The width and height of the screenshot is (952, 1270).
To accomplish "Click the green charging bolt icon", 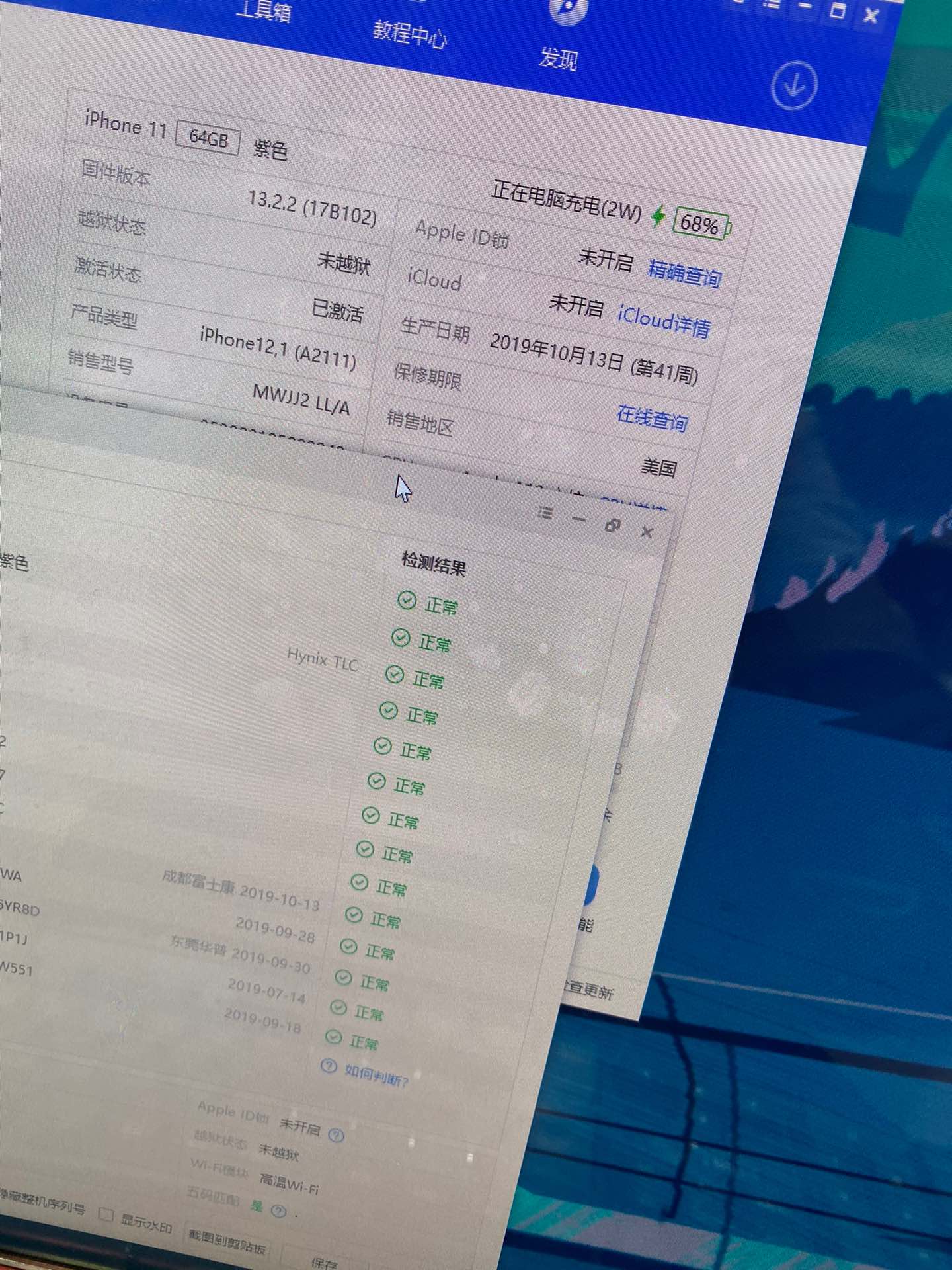I will pyautogui.click(x=658, y=216).
